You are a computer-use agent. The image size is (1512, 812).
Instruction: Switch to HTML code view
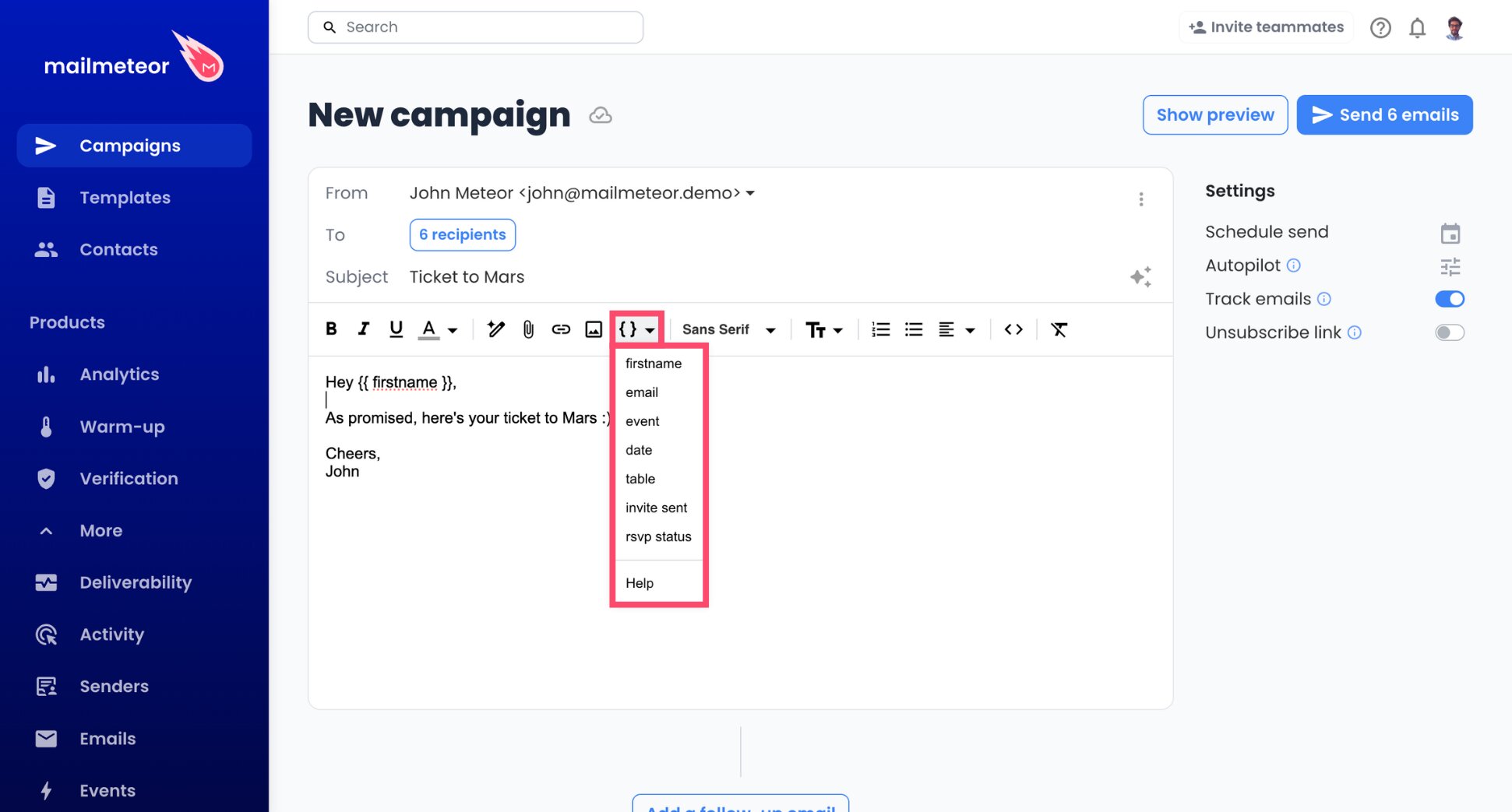click(x=1013, y=329)
